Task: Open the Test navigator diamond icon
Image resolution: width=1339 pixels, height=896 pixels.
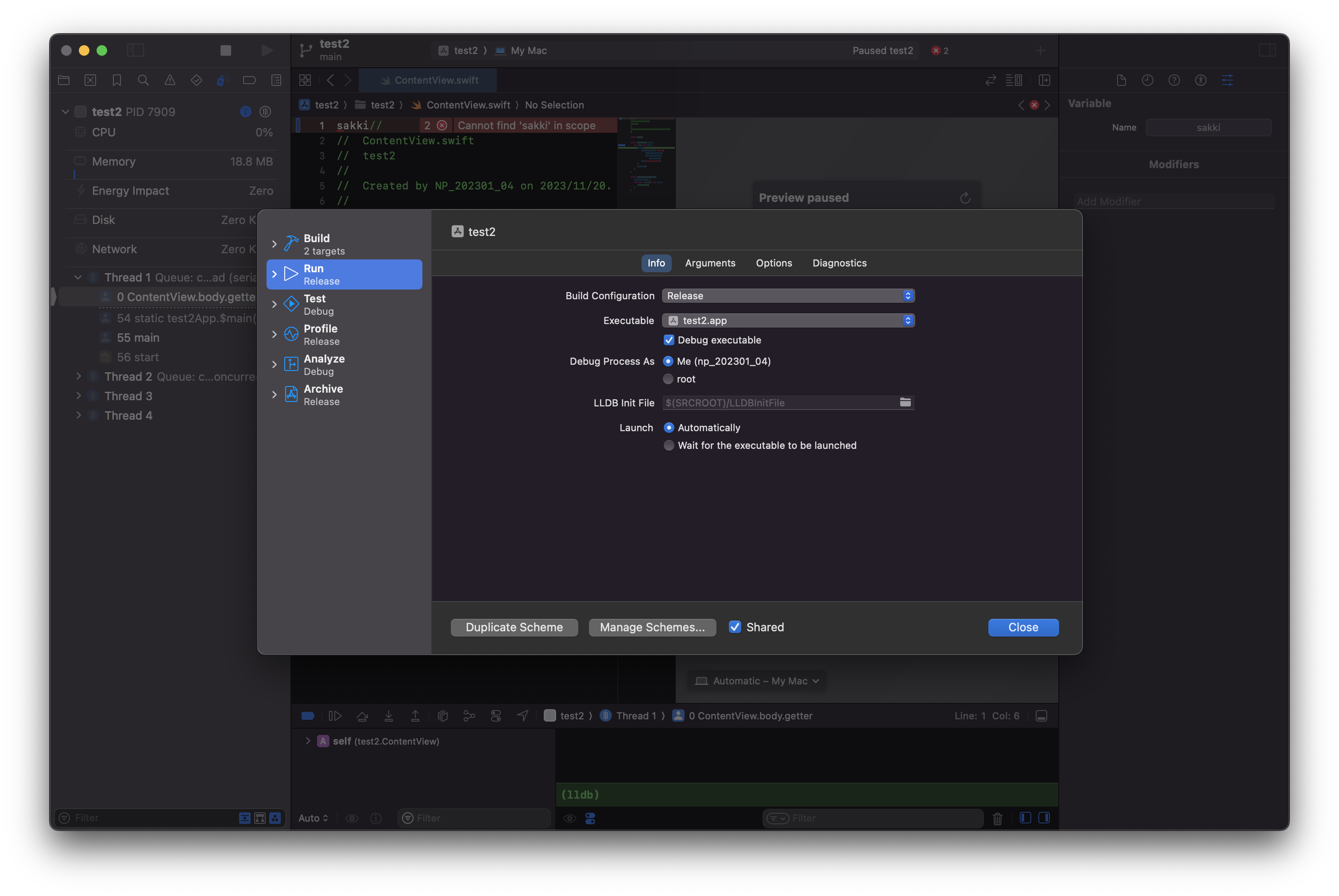Action: 197,81
